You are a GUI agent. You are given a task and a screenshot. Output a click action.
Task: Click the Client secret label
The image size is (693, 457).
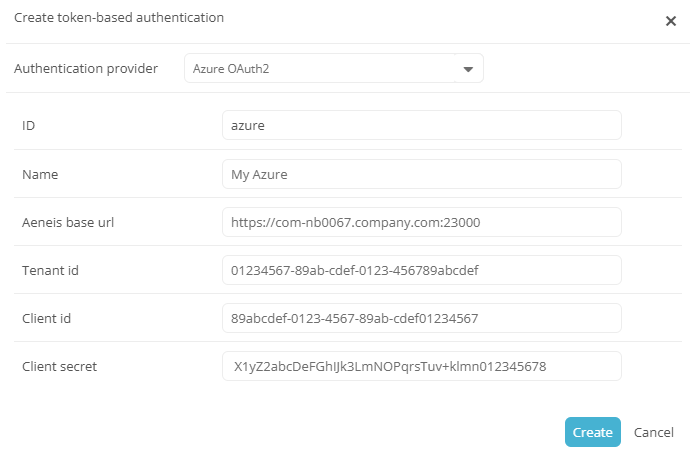click(x=59, y=366)
